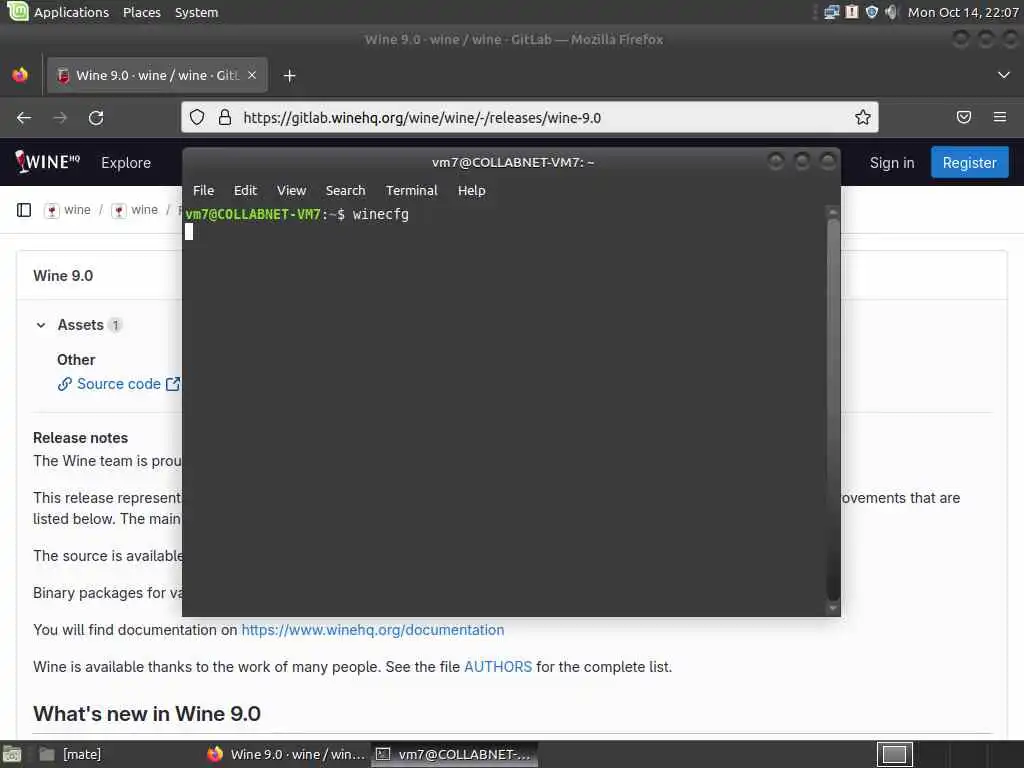The image size is (1024, 768).
Task: Open the Firefox hamburger application menu
Action: (999, 117)
